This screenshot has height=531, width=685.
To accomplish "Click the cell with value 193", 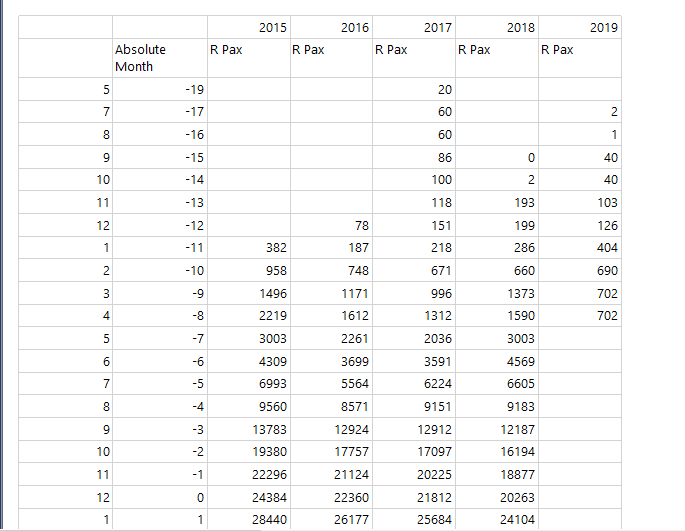I will [x=497, y=203].
